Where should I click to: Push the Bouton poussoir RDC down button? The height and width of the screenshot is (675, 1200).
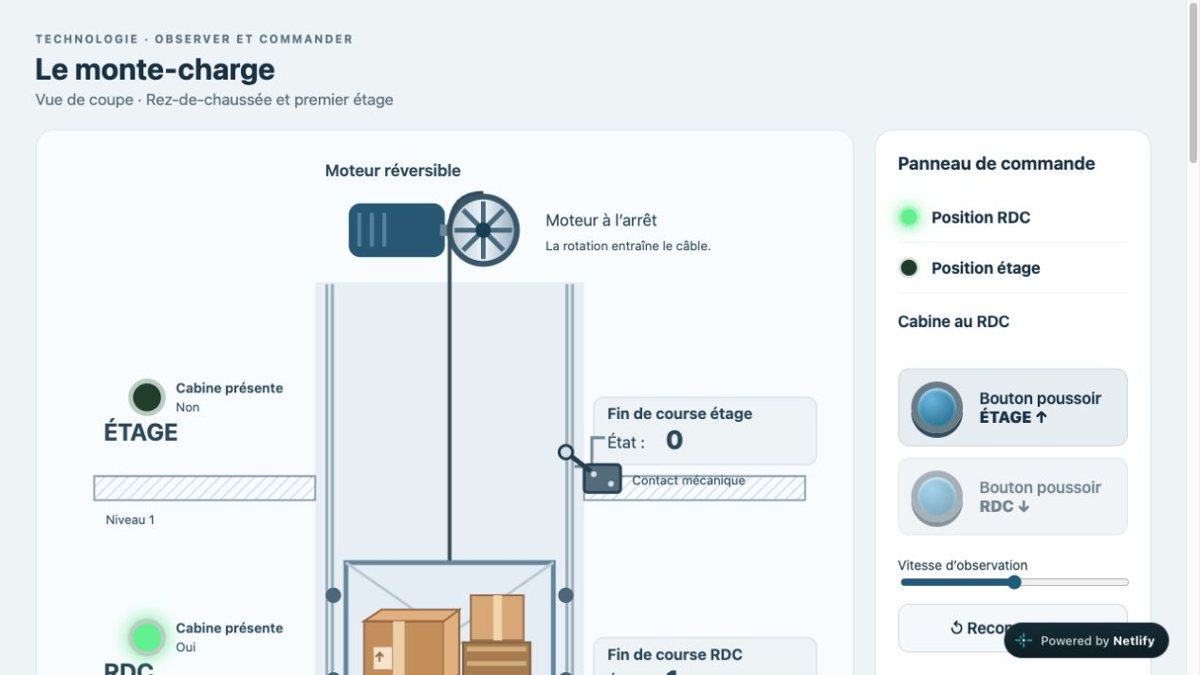click(1013, 496)
